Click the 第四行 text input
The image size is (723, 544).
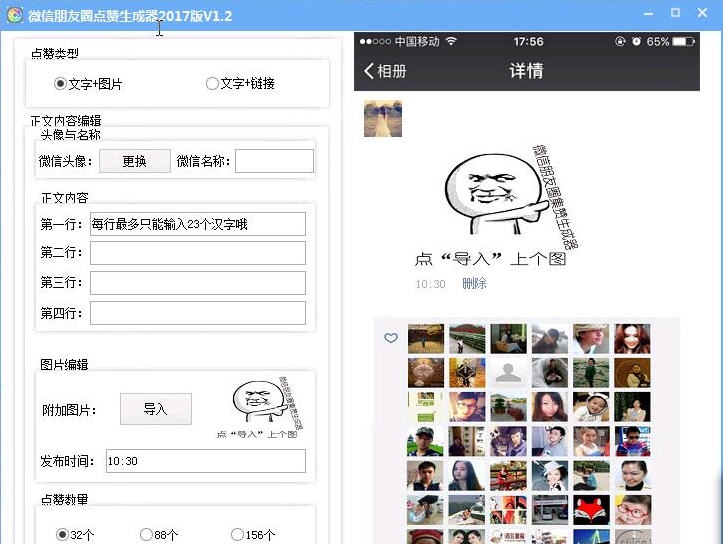(198, 313)
